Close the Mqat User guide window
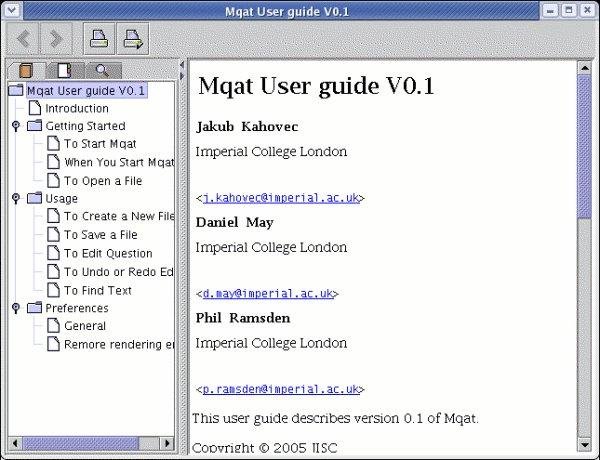Screen dimensions: 600x460 coord(587,11)
